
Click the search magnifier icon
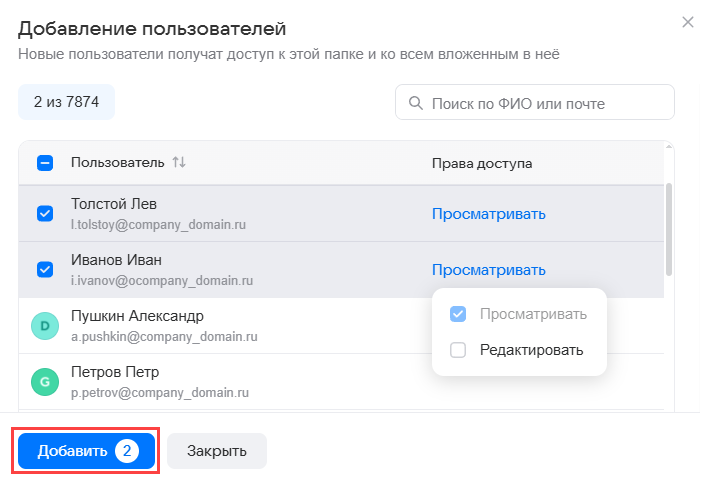[x=414, y=103]
